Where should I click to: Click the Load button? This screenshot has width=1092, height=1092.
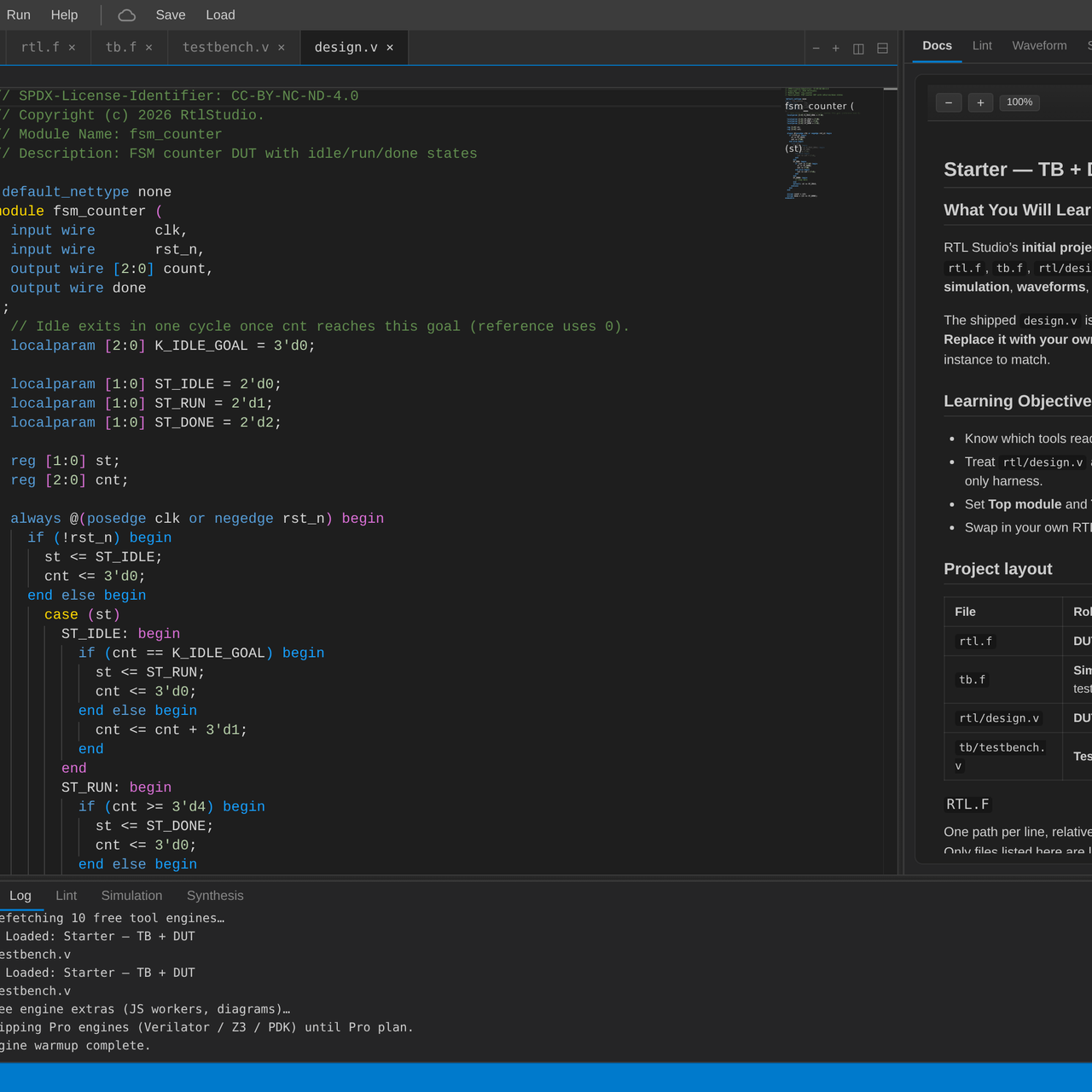click(220, 15)
